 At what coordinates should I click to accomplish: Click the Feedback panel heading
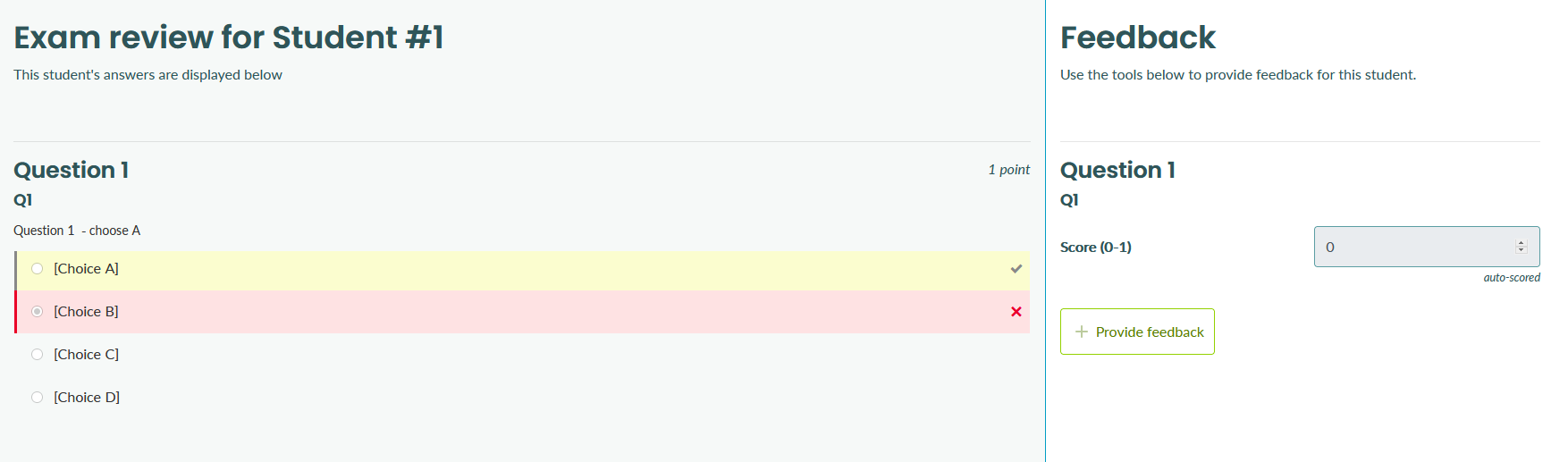(x=1138, y=38)
